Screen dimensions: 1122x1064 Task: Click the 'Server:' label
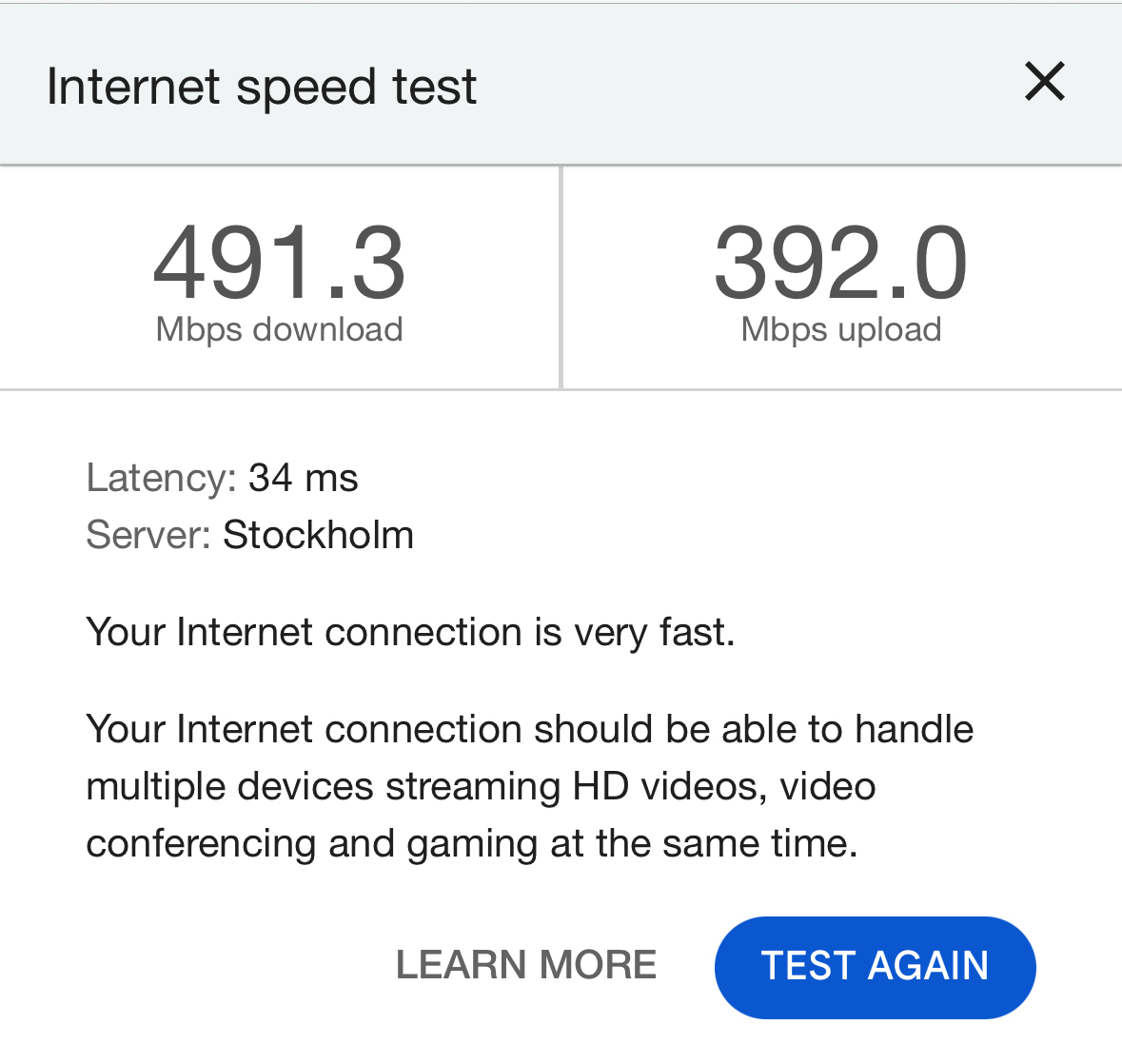click(x=148, y=535)
